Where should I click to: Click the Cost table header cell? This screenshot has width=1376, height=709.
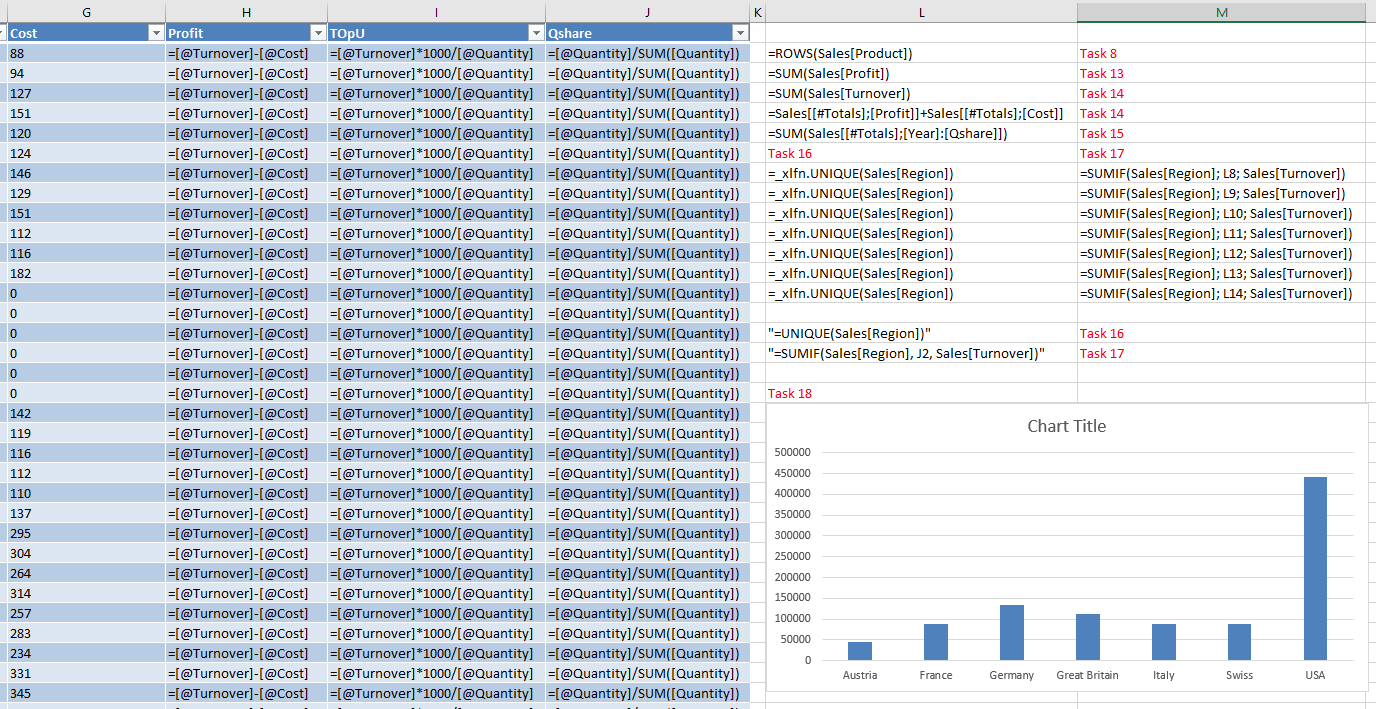(86, 33)
